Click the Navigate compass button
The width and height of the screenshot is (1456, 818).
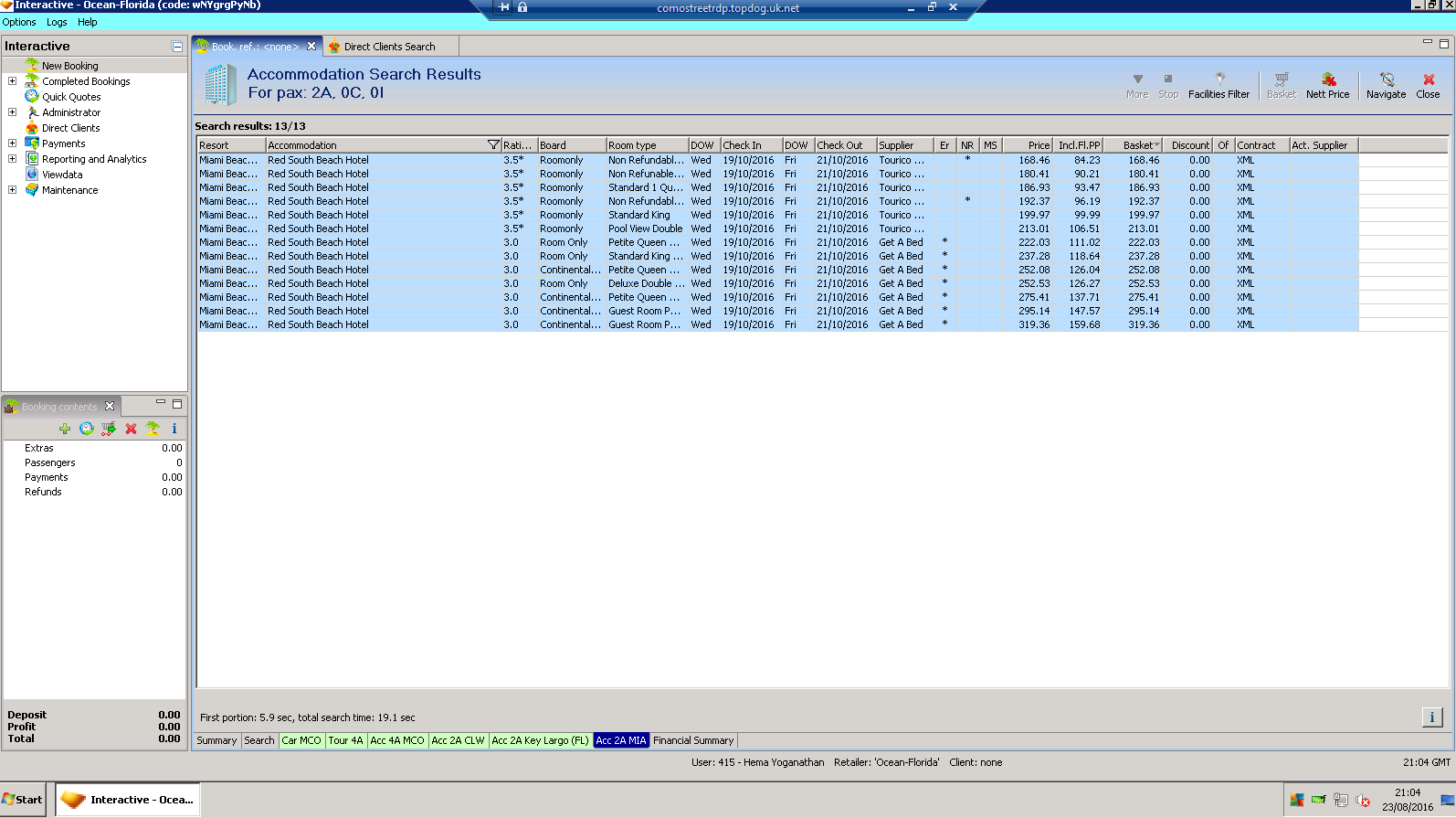pyautogui.click(x=1386, y=85)
